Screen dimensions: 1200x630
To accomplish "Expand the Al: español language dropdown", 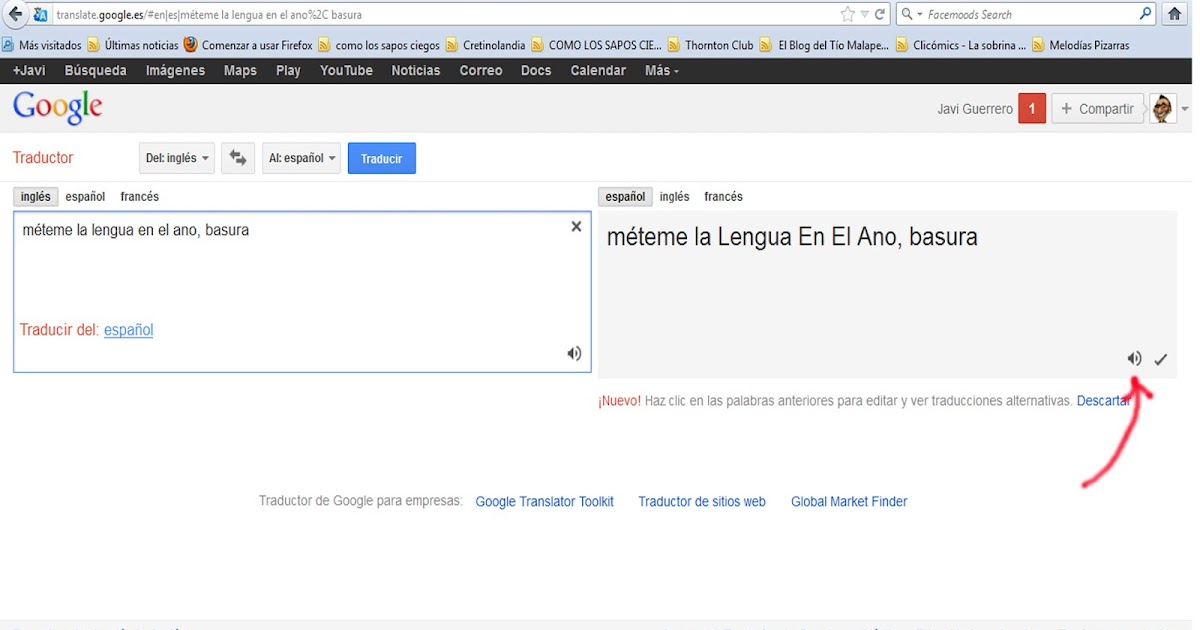I will pos(301,158).
